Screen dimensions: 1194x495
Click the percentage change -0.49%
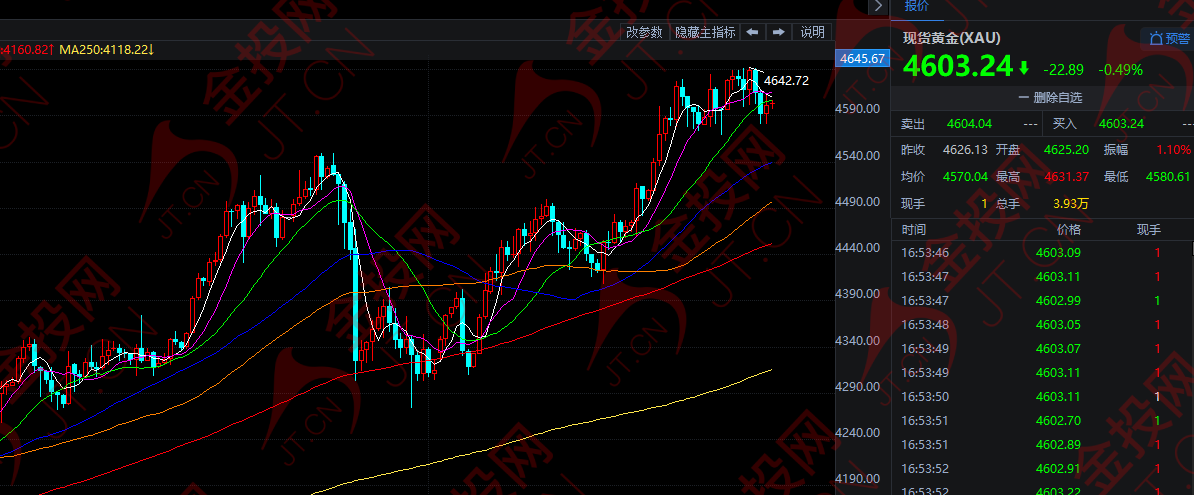(x=1120, y=69)
